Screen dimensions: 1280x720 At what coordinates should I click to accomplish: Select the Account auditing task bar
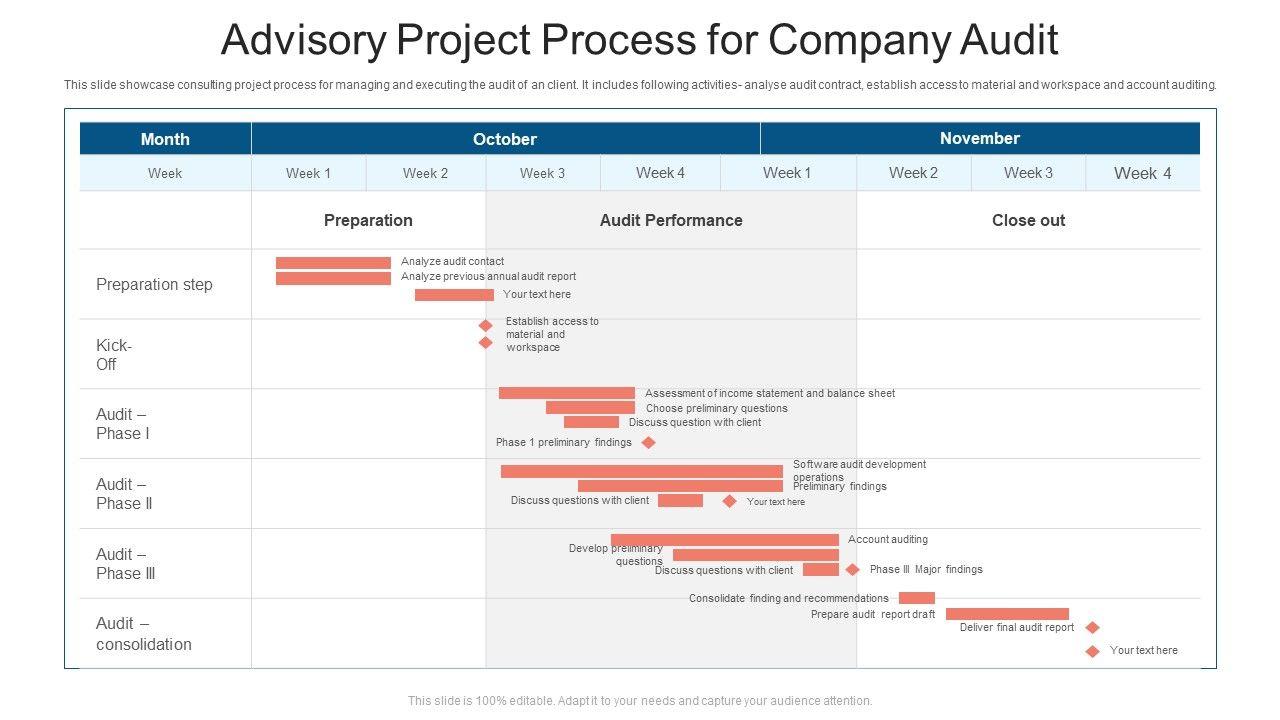(724, 540)
